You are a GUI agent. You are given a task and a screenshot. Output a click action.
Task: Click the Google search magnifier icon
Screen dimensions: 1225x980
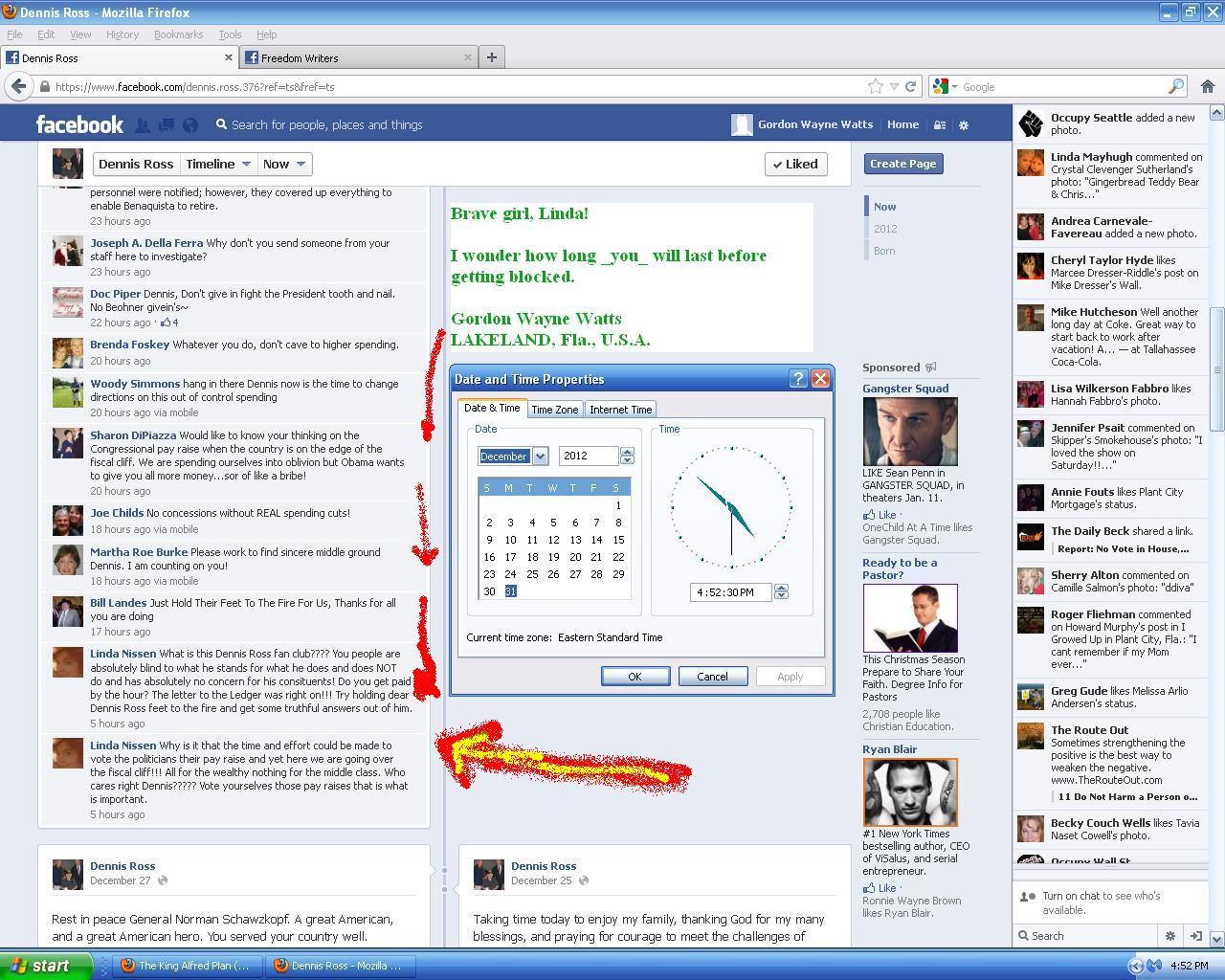click(x=1176, y=86)
